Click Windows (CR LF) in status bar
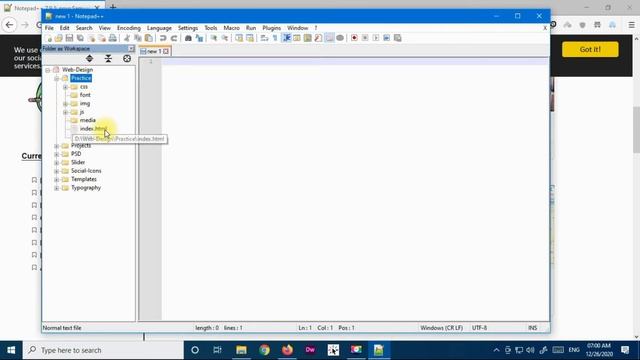This screenshot has width=640, height=360. point(442,328)
